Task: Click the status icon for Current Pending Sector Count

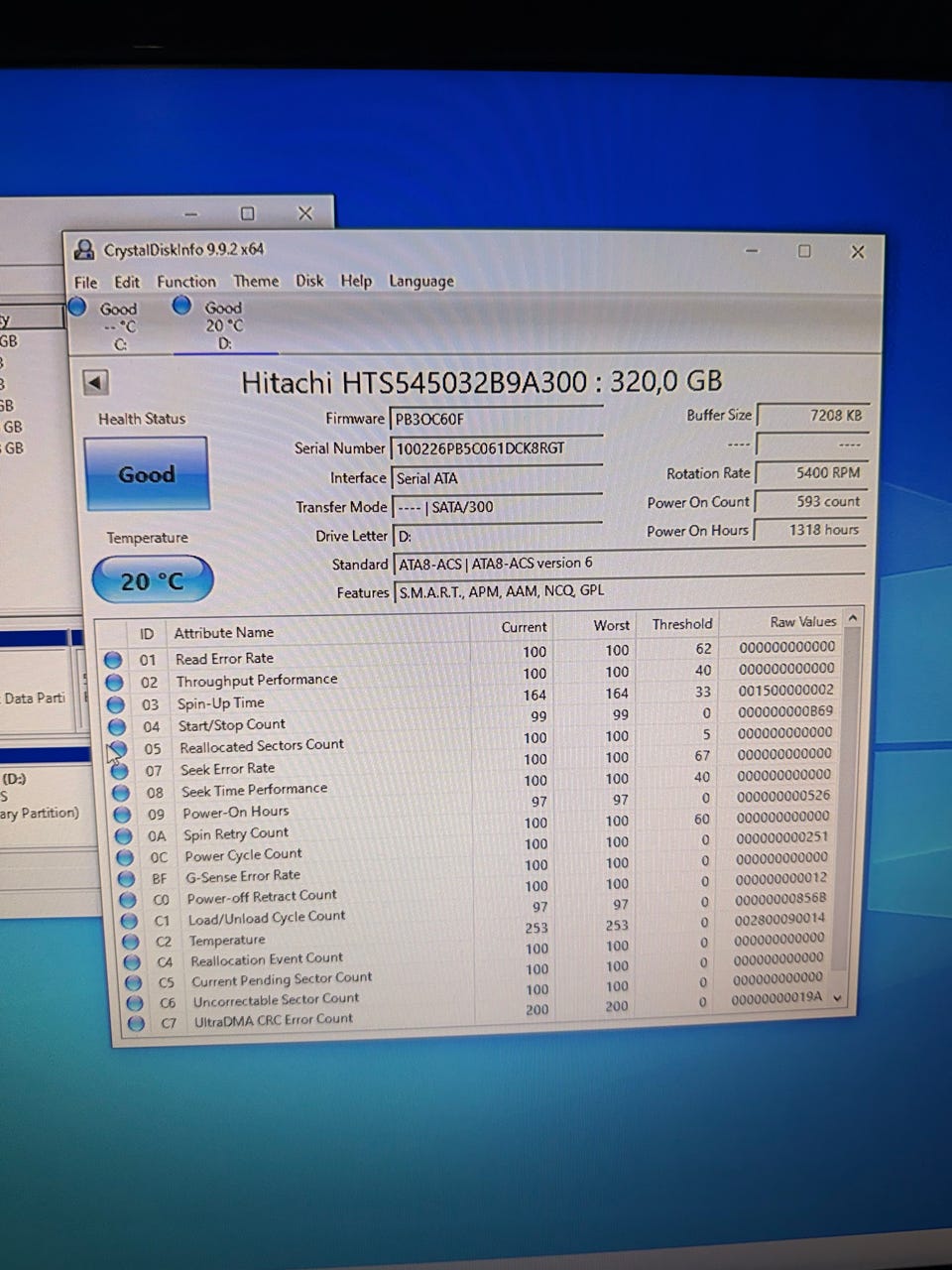Action: click(133, 983)
